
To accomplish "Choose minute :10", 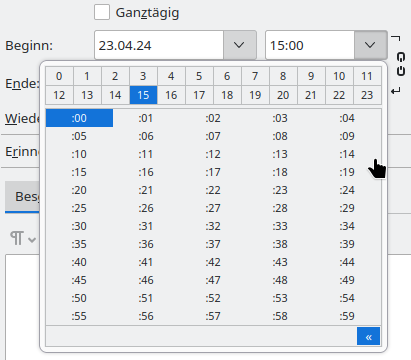I will (x=79, y=154).
